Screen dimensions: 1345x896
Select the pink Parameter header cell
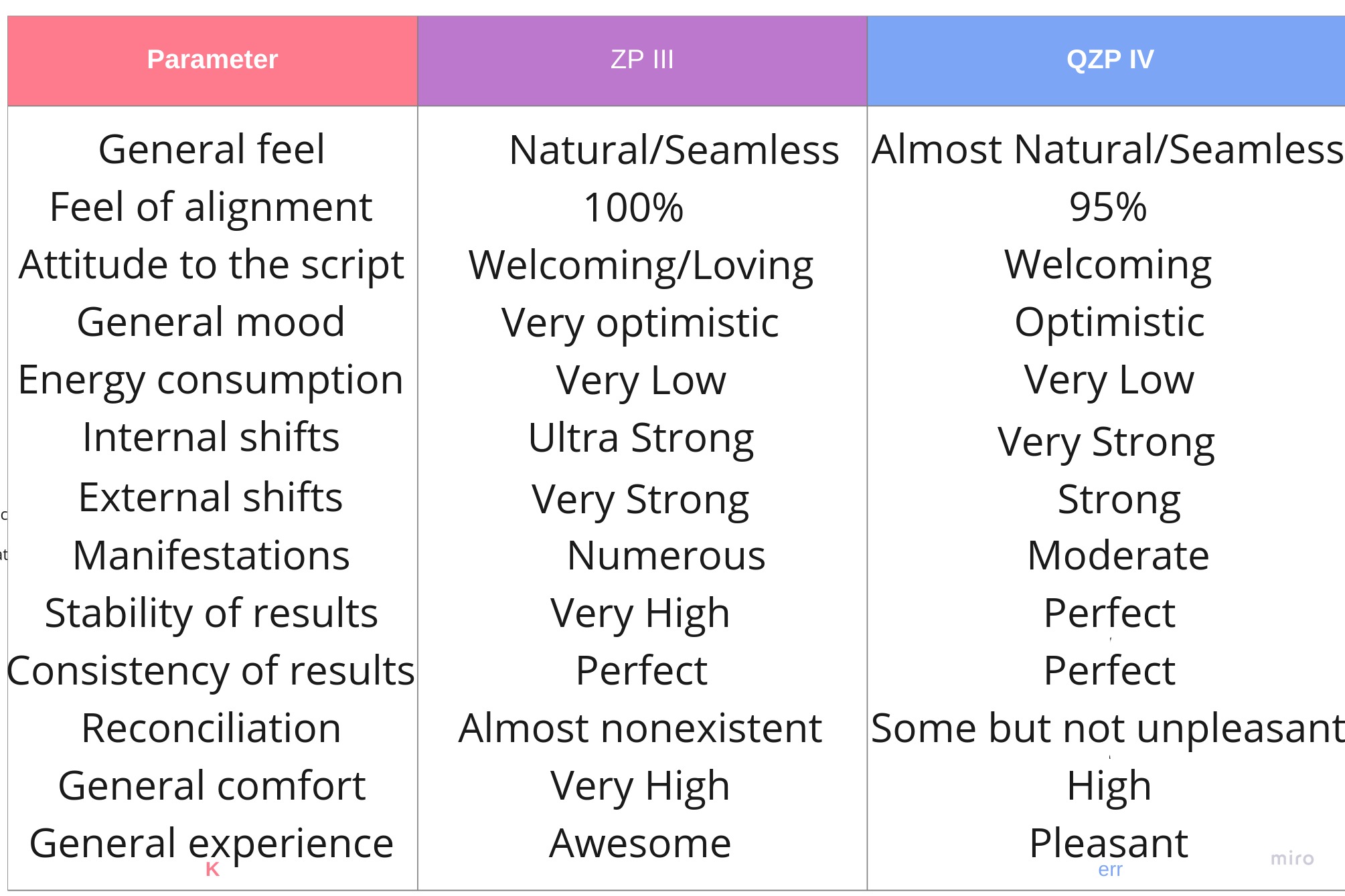[212, 61]
